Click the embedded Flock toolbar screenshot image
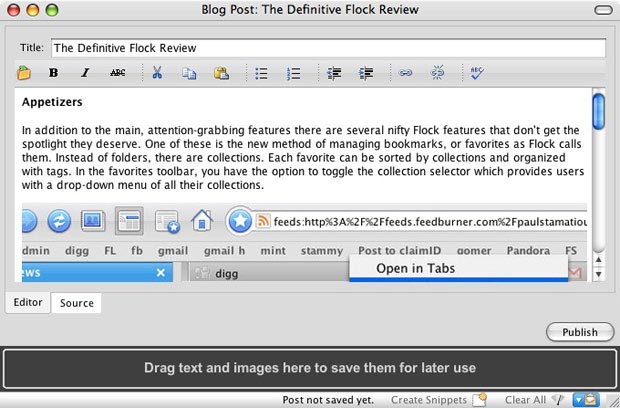 coord(304,242)
